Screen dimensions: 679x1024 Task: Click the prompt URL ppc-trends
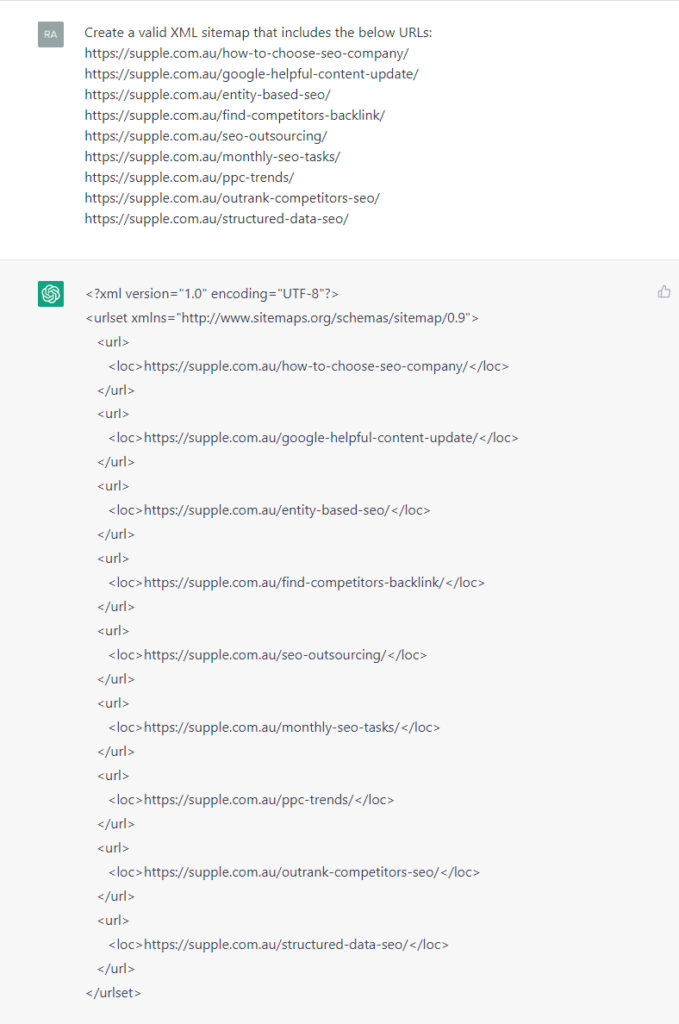[189, 178]
